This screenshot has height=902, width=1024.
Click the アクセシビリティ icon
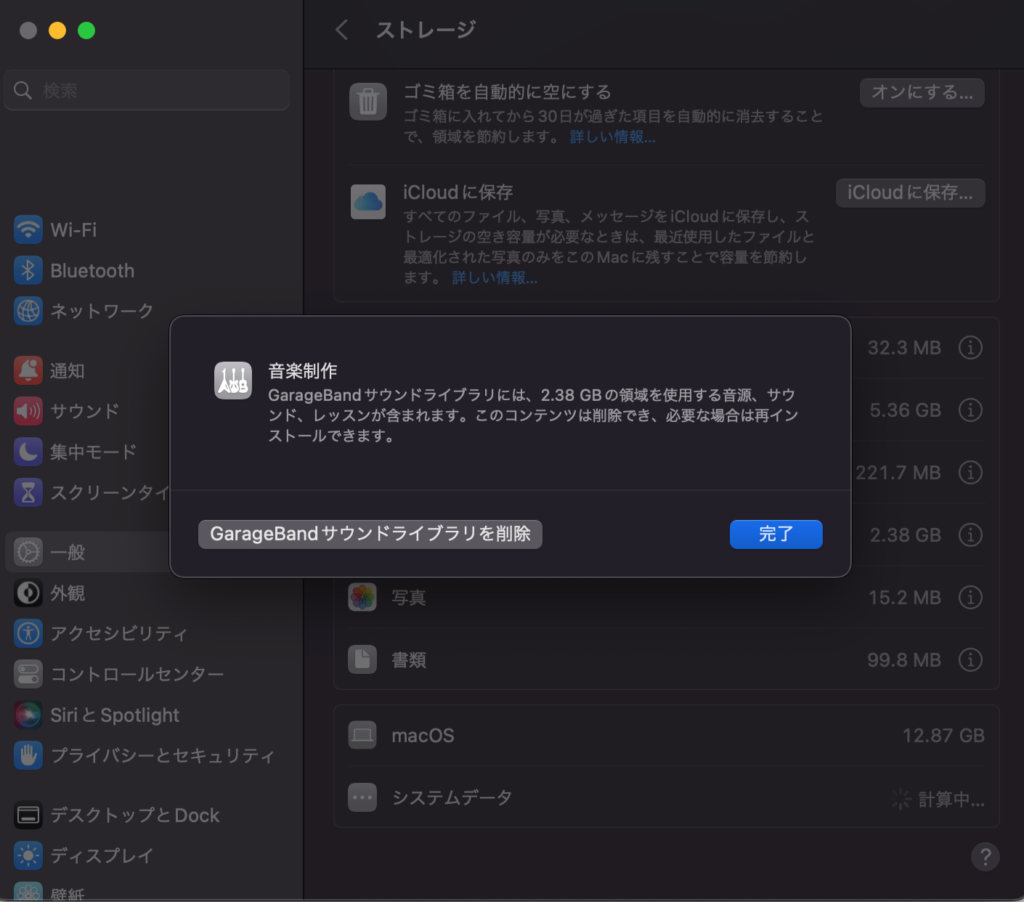[x=28, y=634]
